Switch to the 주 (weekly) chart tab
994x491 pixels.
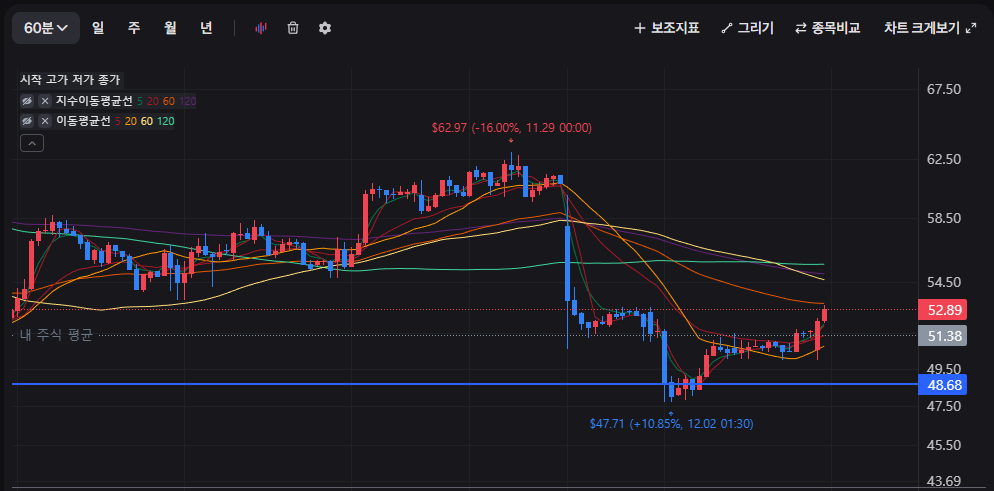pyautogui.click(x=134, y=28)
